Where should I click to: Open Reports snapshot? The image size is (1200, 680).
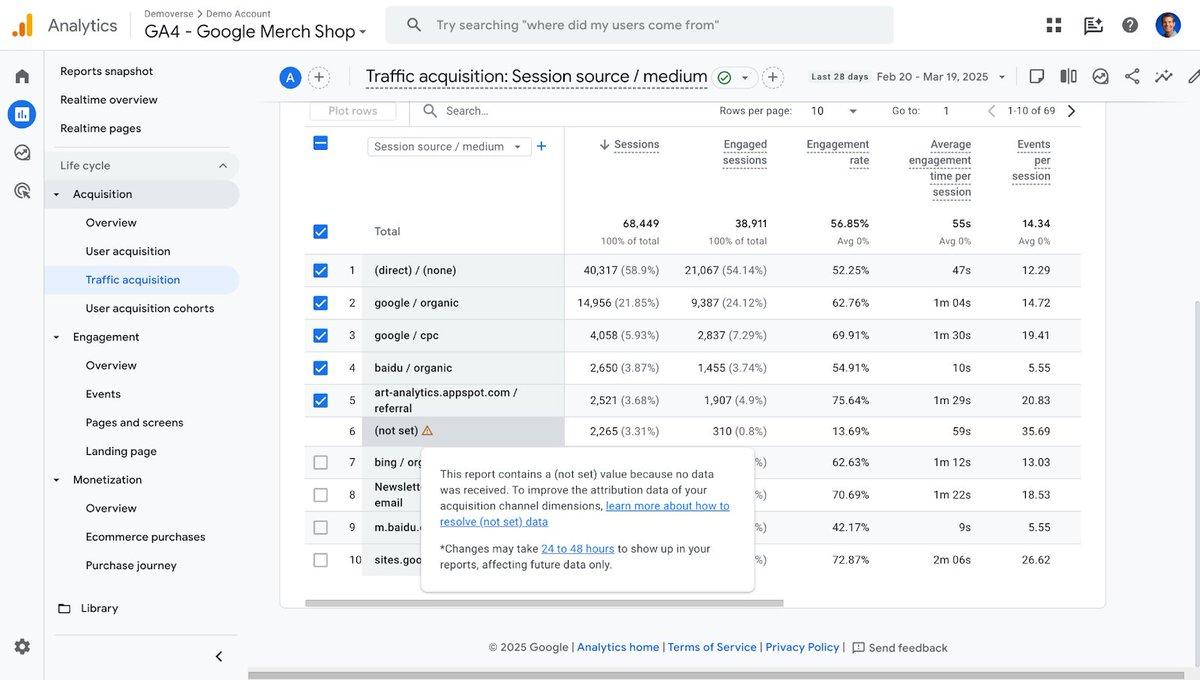(x=106, y=71)
